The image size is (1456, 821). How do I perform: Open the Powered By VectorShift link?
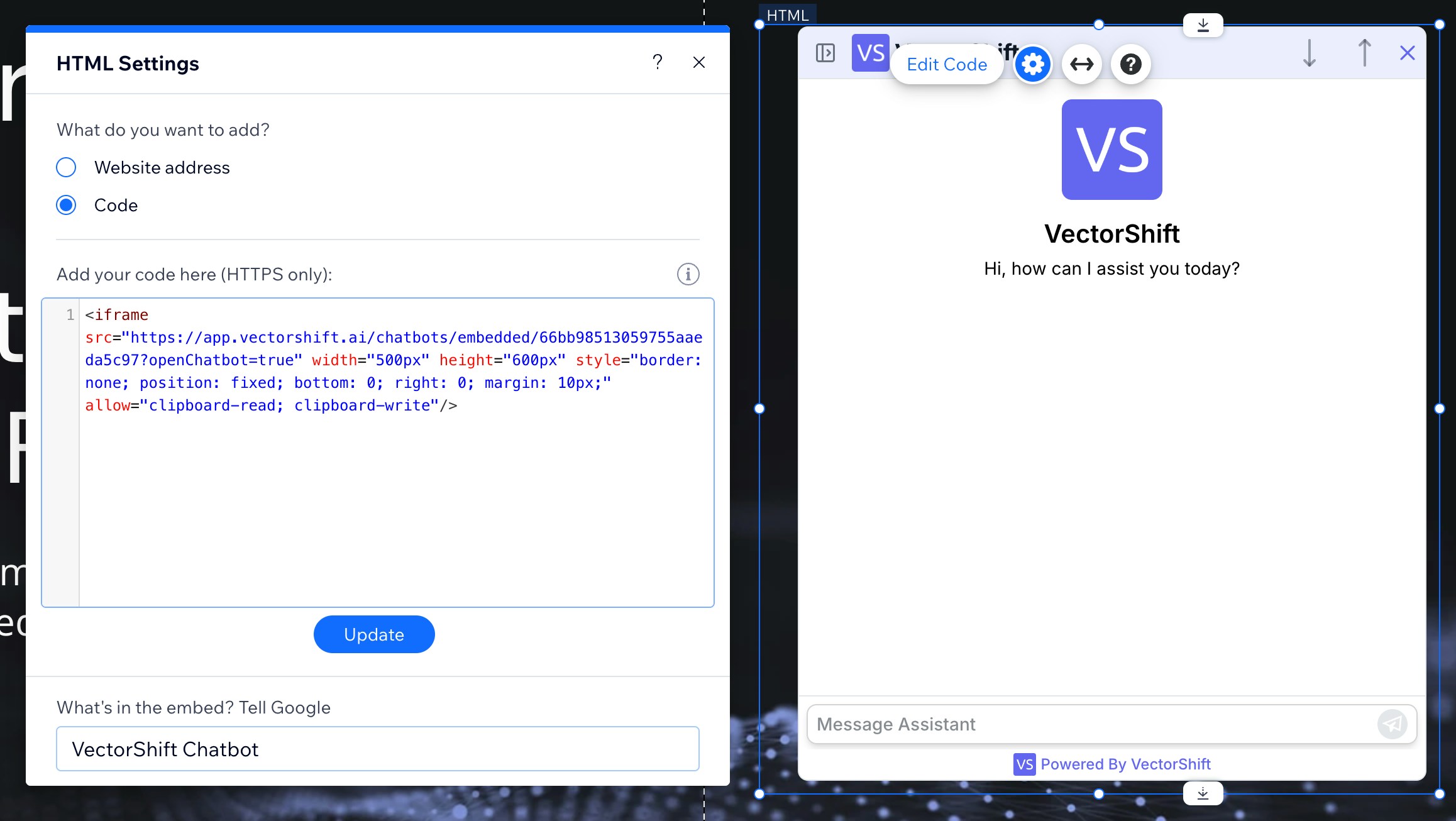[1125, 764]
